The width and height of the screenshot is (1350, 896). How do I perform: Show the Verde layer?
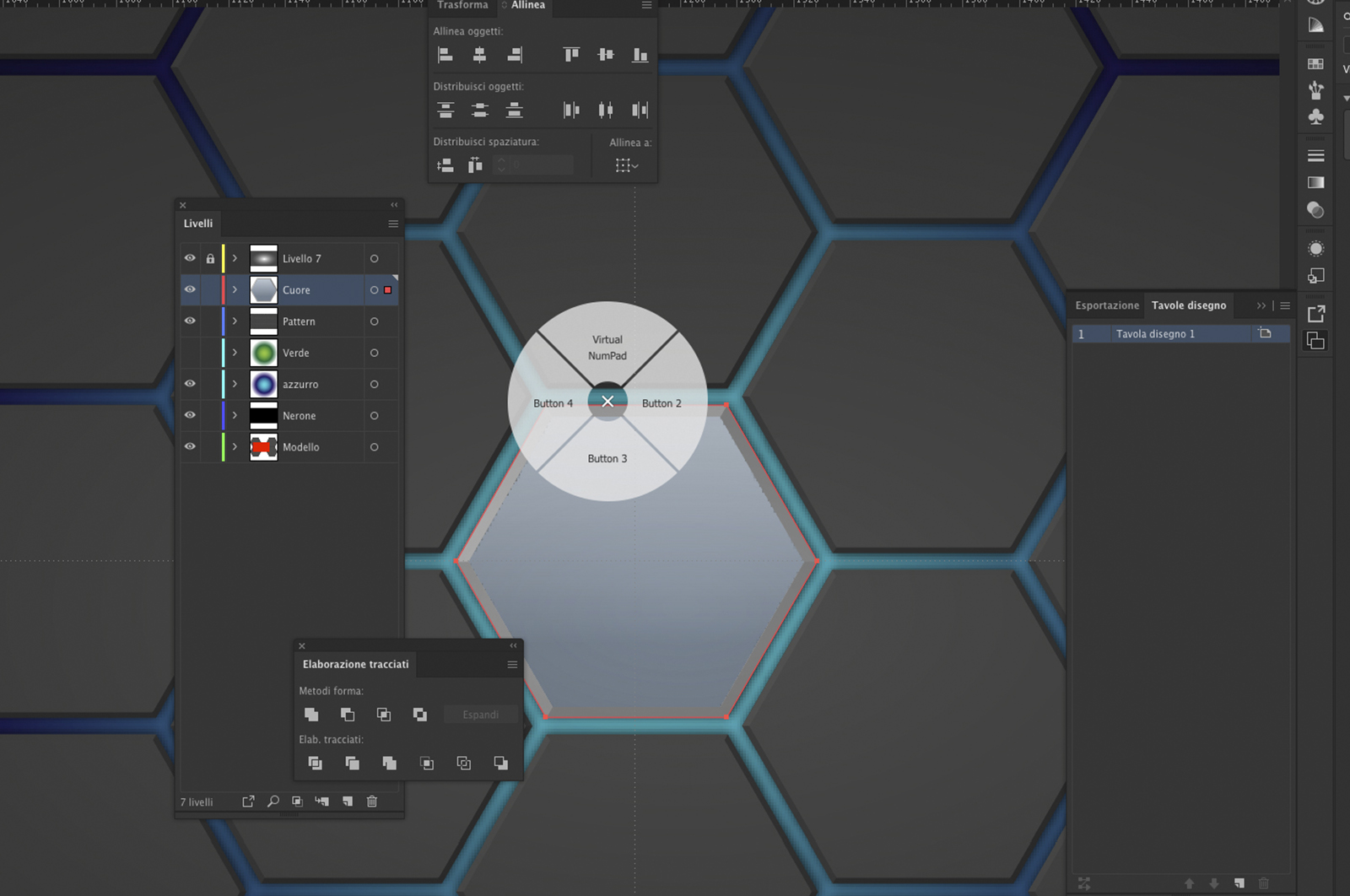[190, 353]
